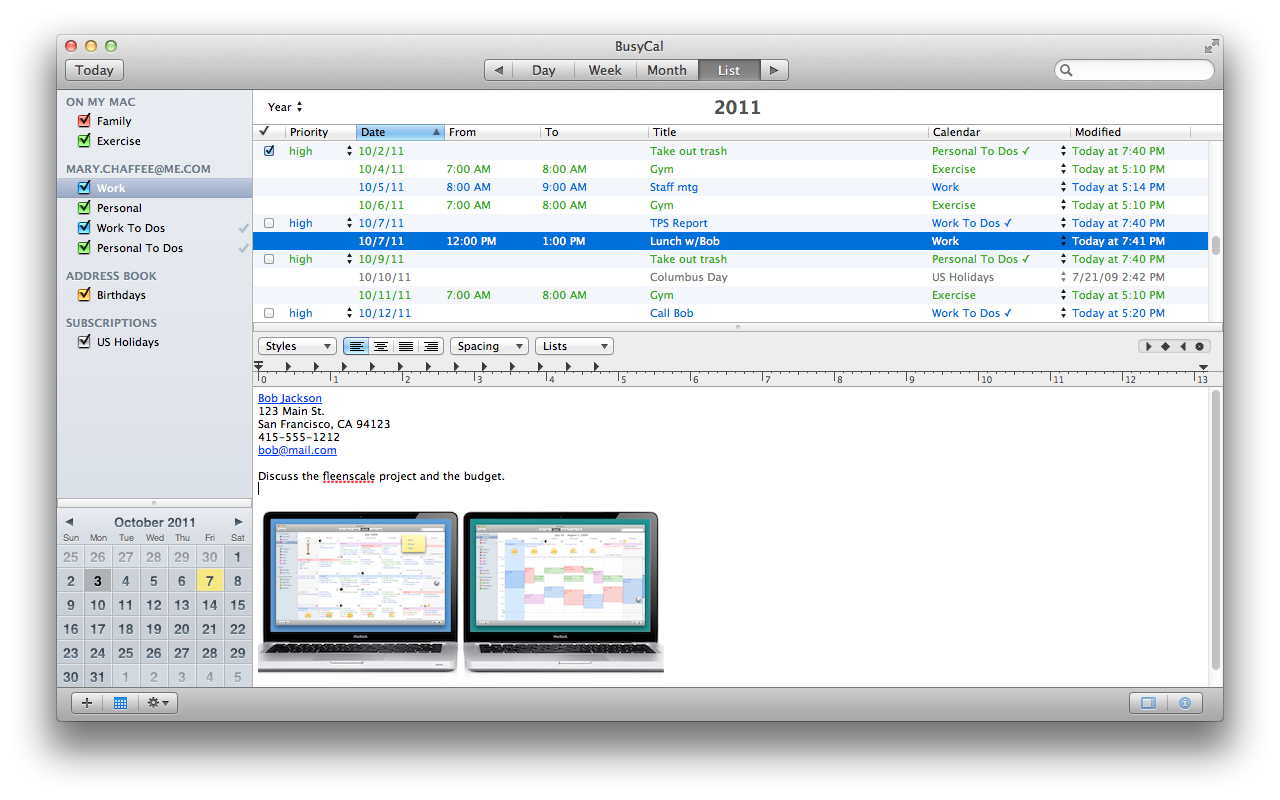This screenshot has width=1280, height=800.
Task: Click the checkmark column header
Action: click(x=265, y=131)
